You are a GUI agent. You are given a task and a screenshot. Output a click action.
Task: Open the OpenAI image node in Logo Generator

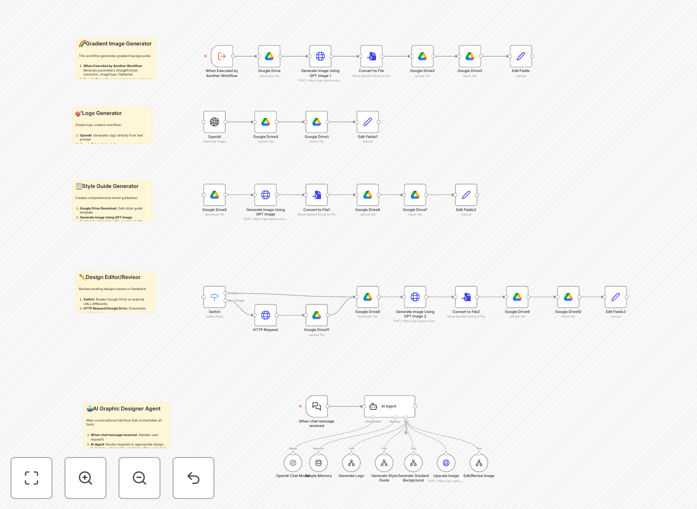[214, 122]
